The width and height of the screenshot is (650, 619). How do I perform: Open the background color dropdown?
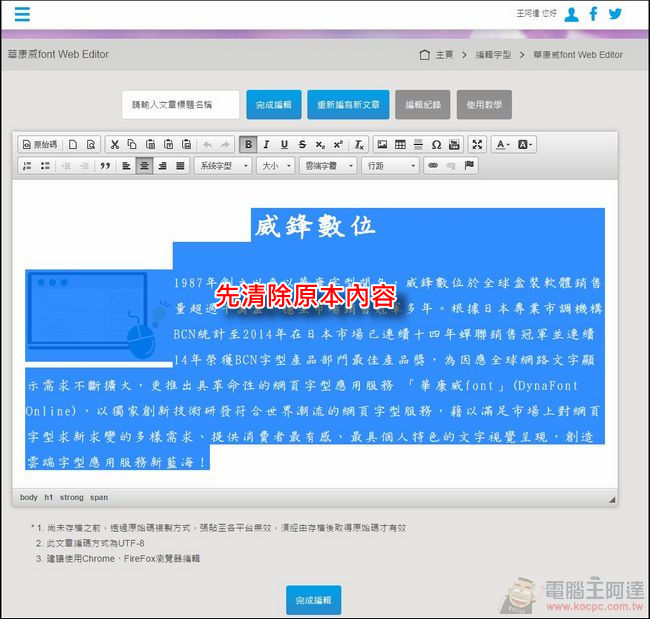coord(524,144)
